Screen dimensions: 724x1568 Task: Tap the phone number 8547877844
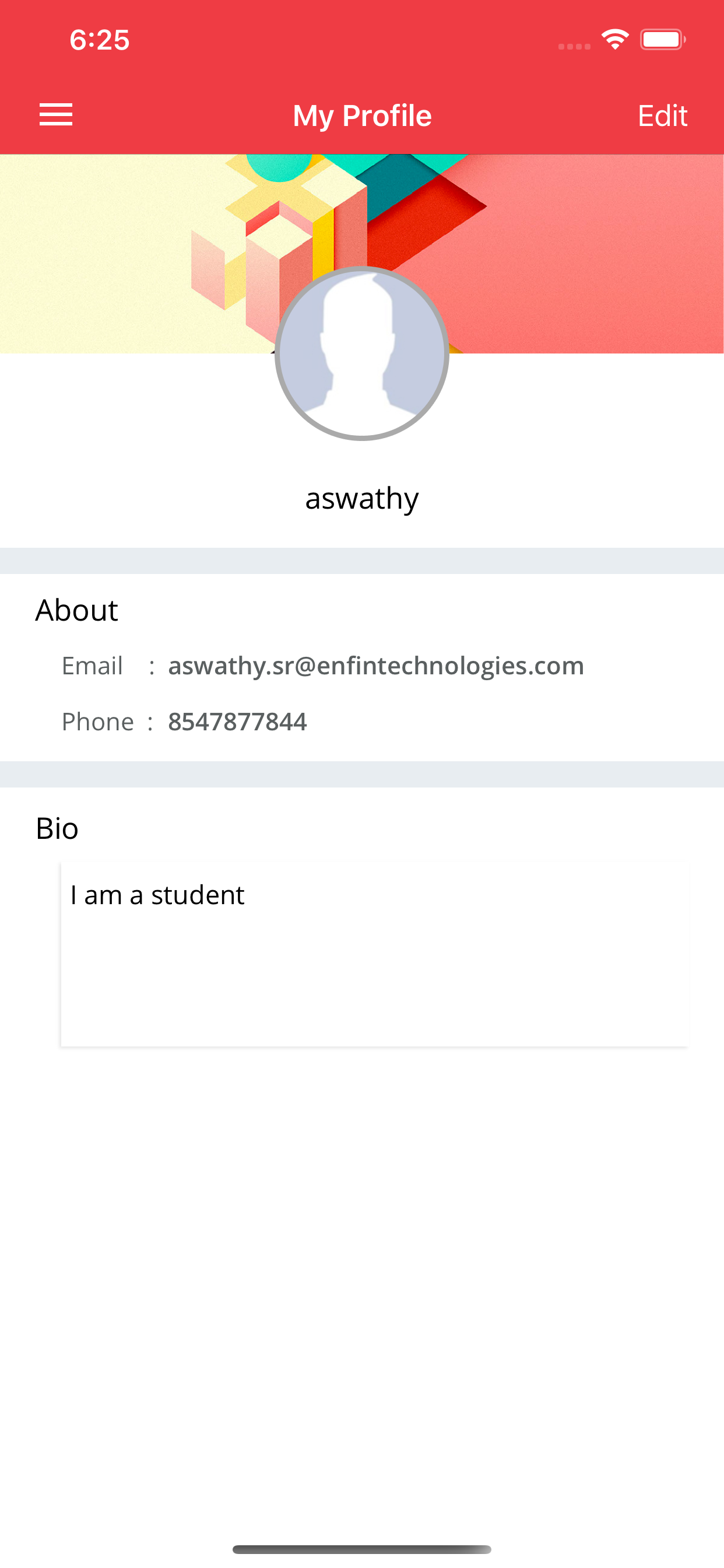tap(237, 722)
